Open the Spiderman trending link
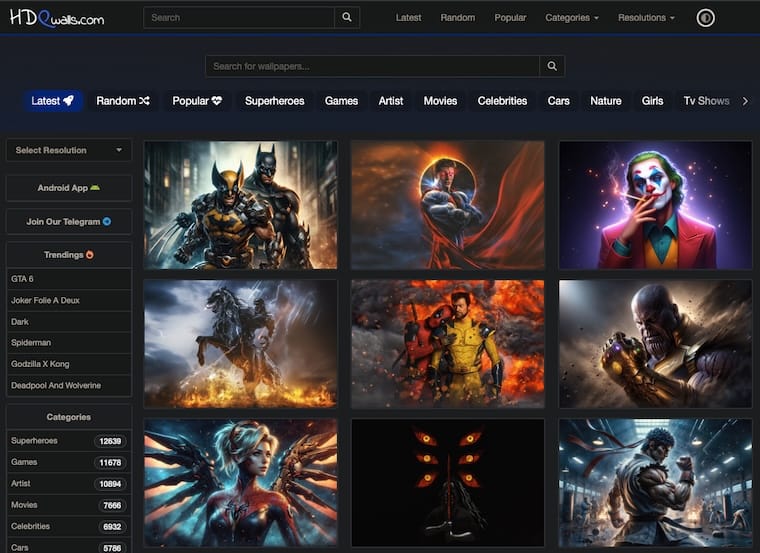760x553 pixels. (69, 343)
